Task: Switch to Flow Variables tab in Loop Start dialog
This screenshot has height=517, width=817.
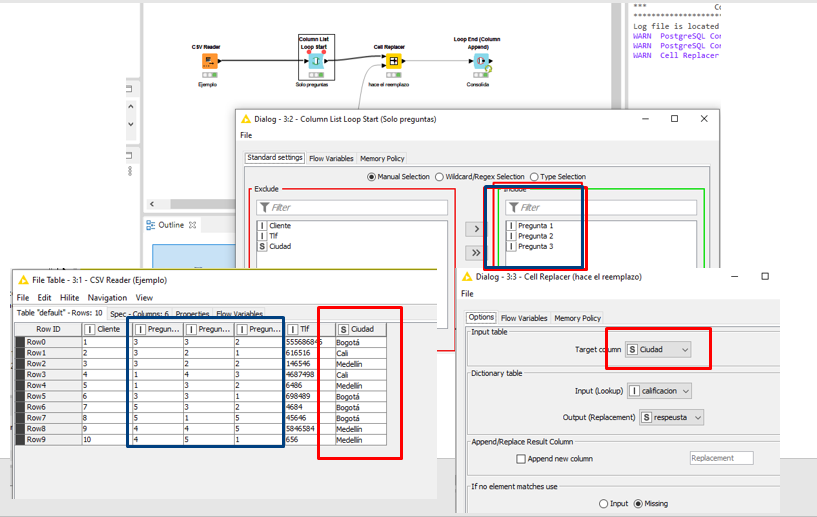Action: point(331,158)
